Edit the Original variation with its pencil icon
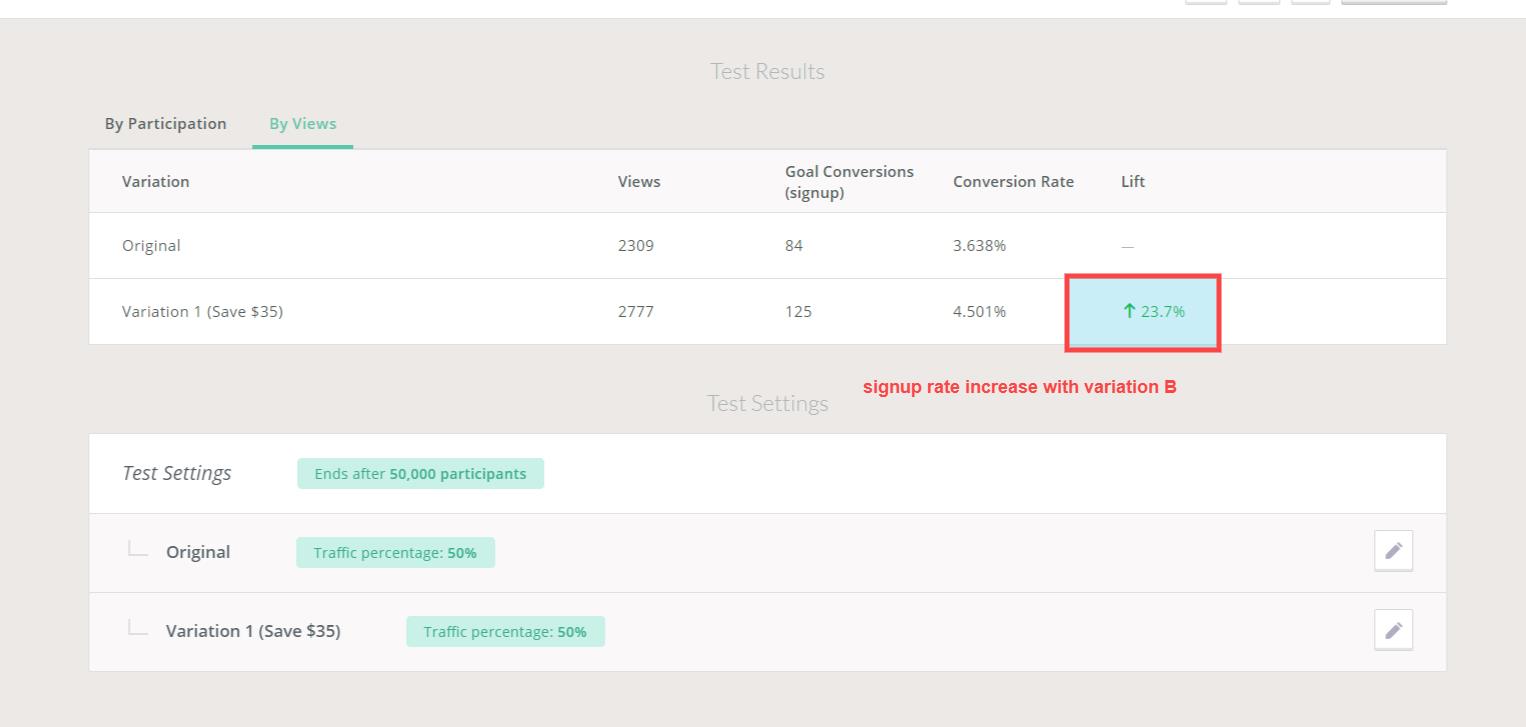Screen dimensions: 1526x727 pos(1394,550)
